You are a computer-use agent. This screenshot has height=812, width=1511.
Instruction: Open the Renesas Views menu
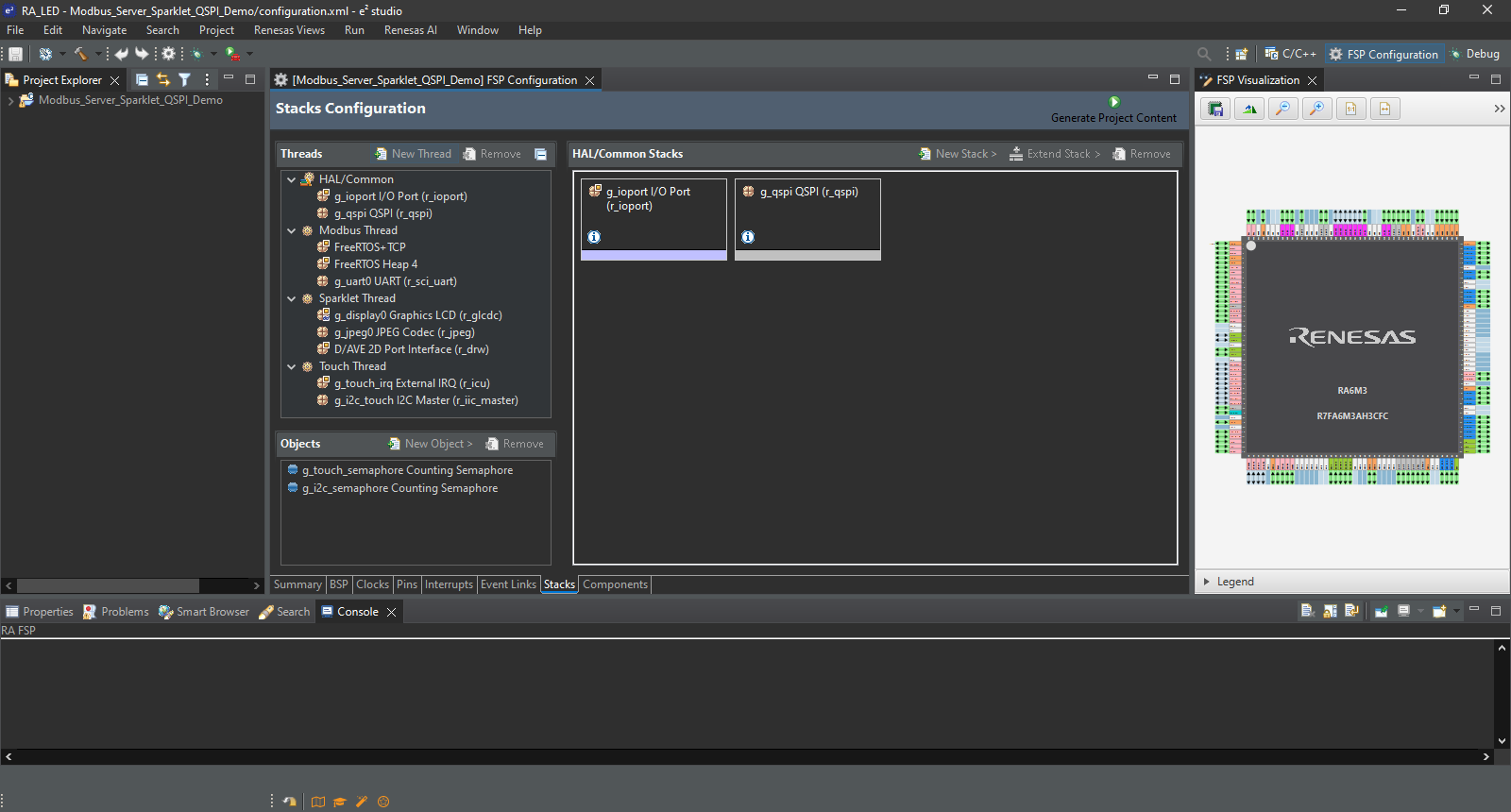289,30
